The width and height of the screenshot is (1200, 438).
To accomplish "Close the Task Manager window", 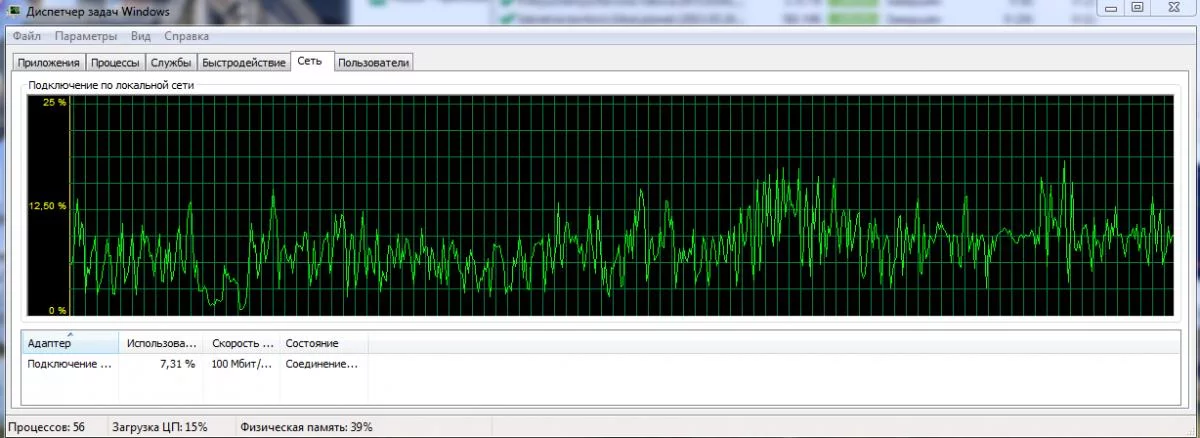I will [x=1174, y=8].
